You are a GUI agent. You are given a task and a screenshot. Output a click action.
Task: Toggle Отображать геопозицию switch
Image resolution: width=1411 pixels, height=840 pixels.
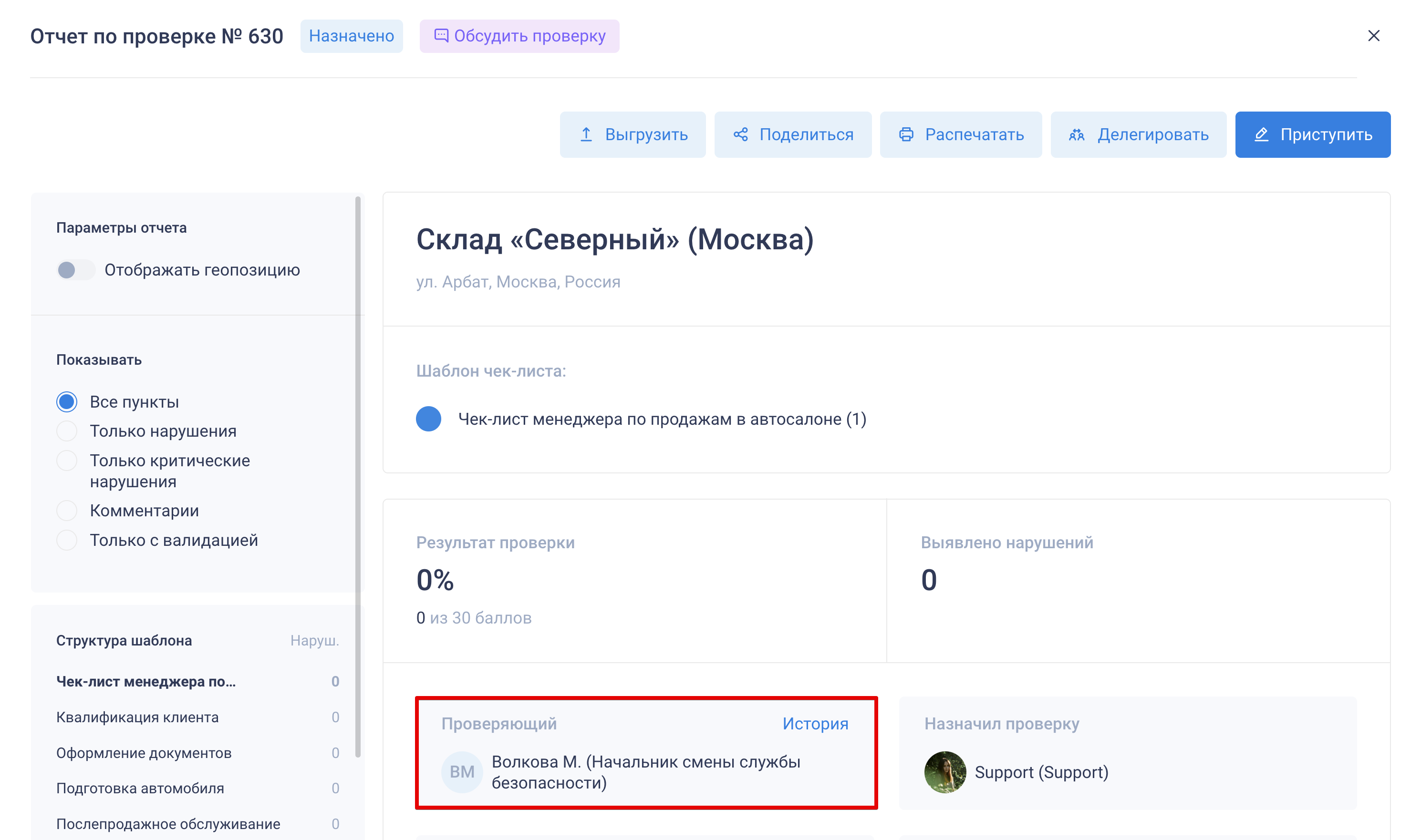click(76, 270)
